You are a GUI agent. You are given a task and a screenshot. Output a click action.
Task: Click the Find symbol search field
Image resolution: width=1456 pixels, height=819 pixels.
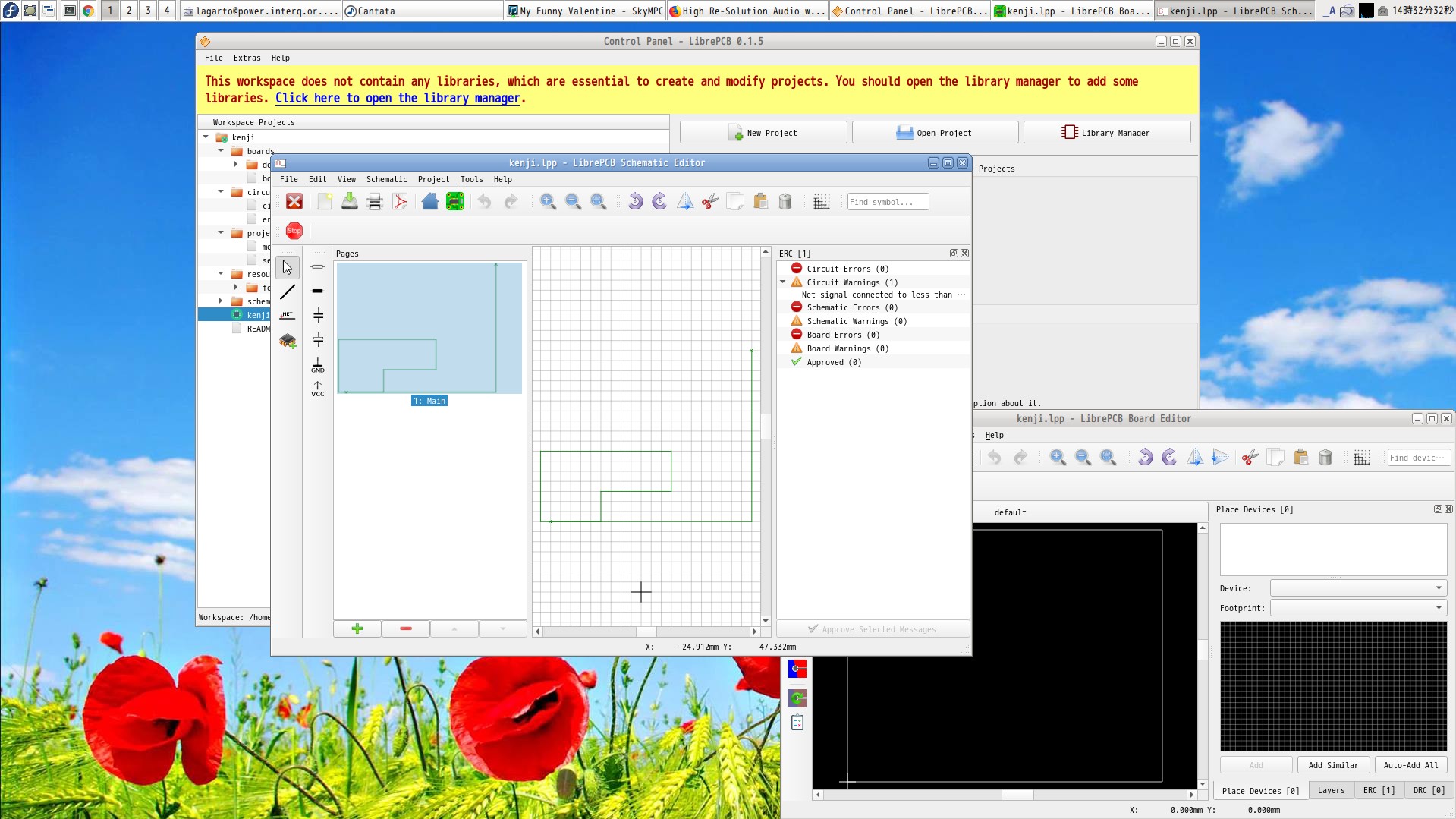click(887, 202)
